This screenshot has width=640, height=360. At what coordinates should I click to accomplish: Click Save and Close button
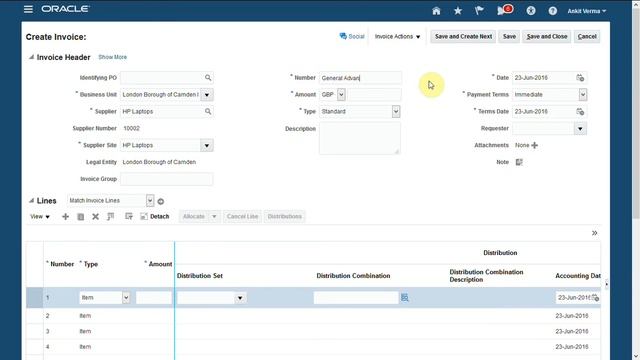[547, 36]
